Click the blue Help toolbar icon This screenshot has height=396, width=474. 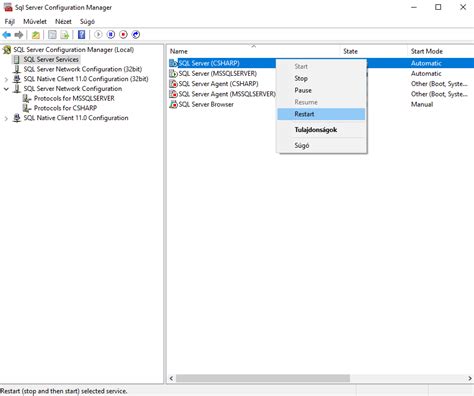coord(81,35)
